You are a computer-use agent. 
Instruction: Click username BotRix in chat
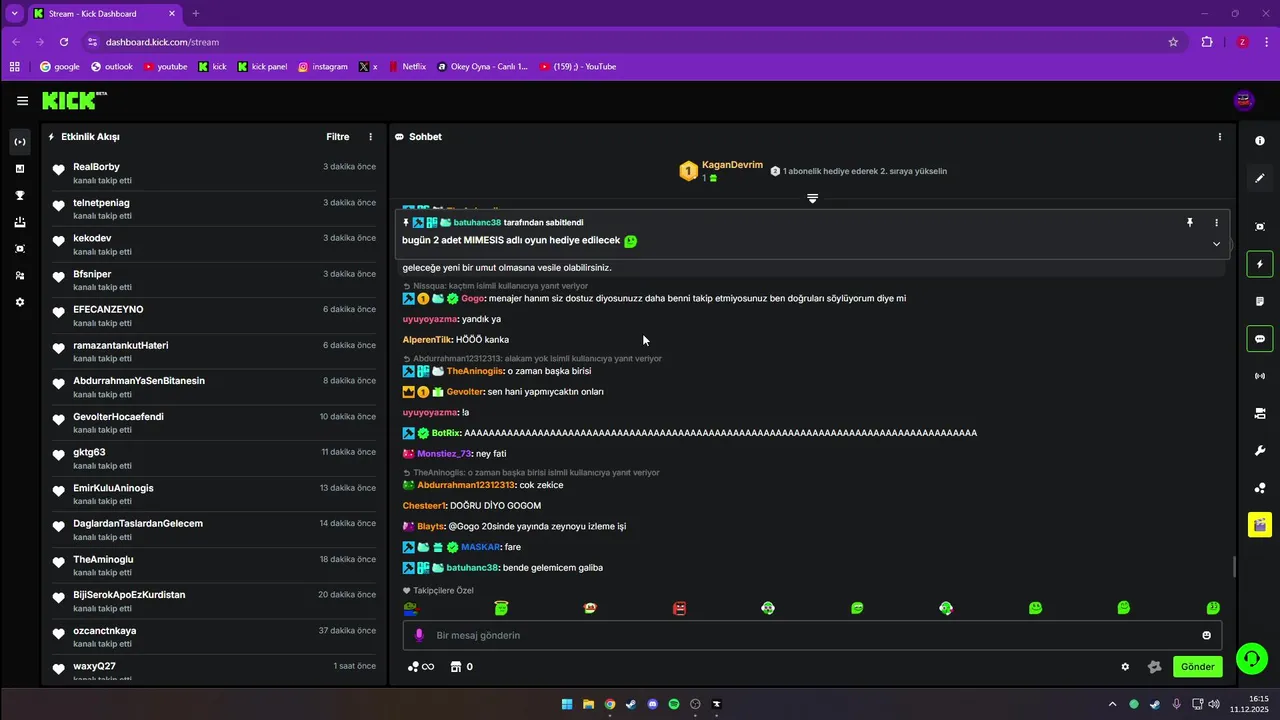pyautogui.click(x=446, y=433)
